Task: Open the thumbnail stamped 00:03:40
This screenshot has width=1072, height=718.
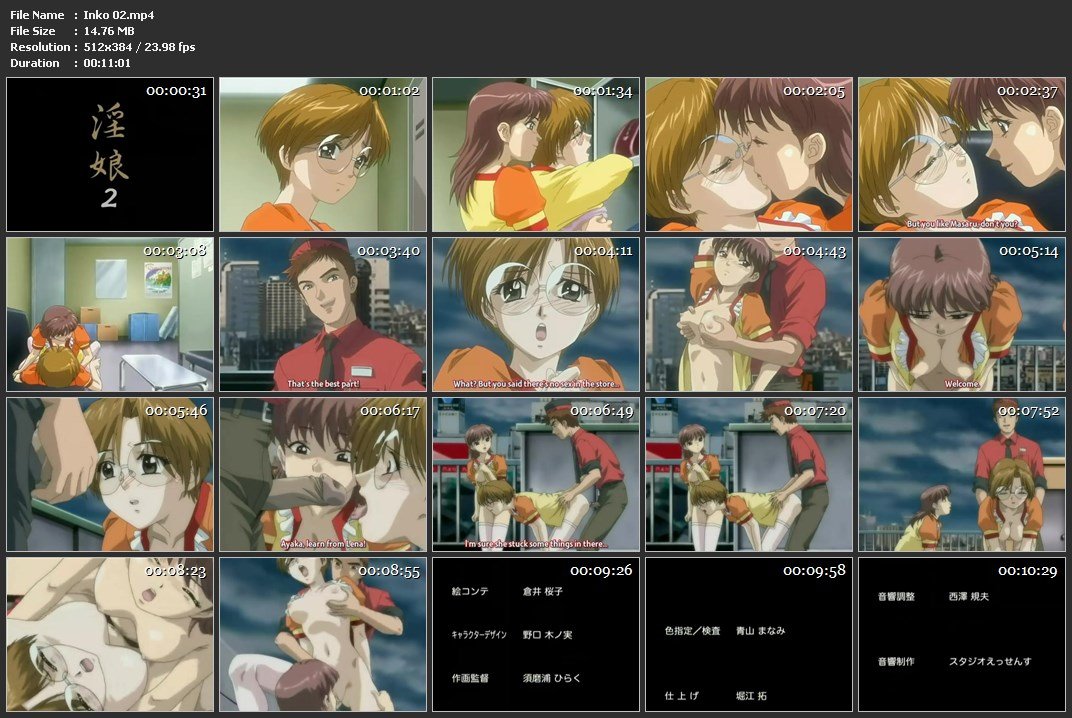Action: click(x=323, y=315)
